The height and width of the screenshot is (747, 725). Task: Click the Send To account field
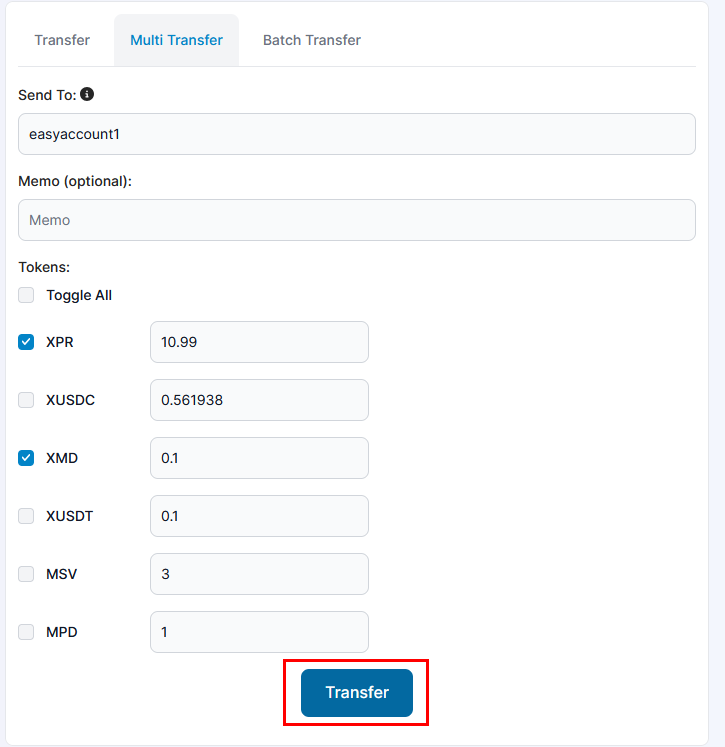[x=357, y=134]
